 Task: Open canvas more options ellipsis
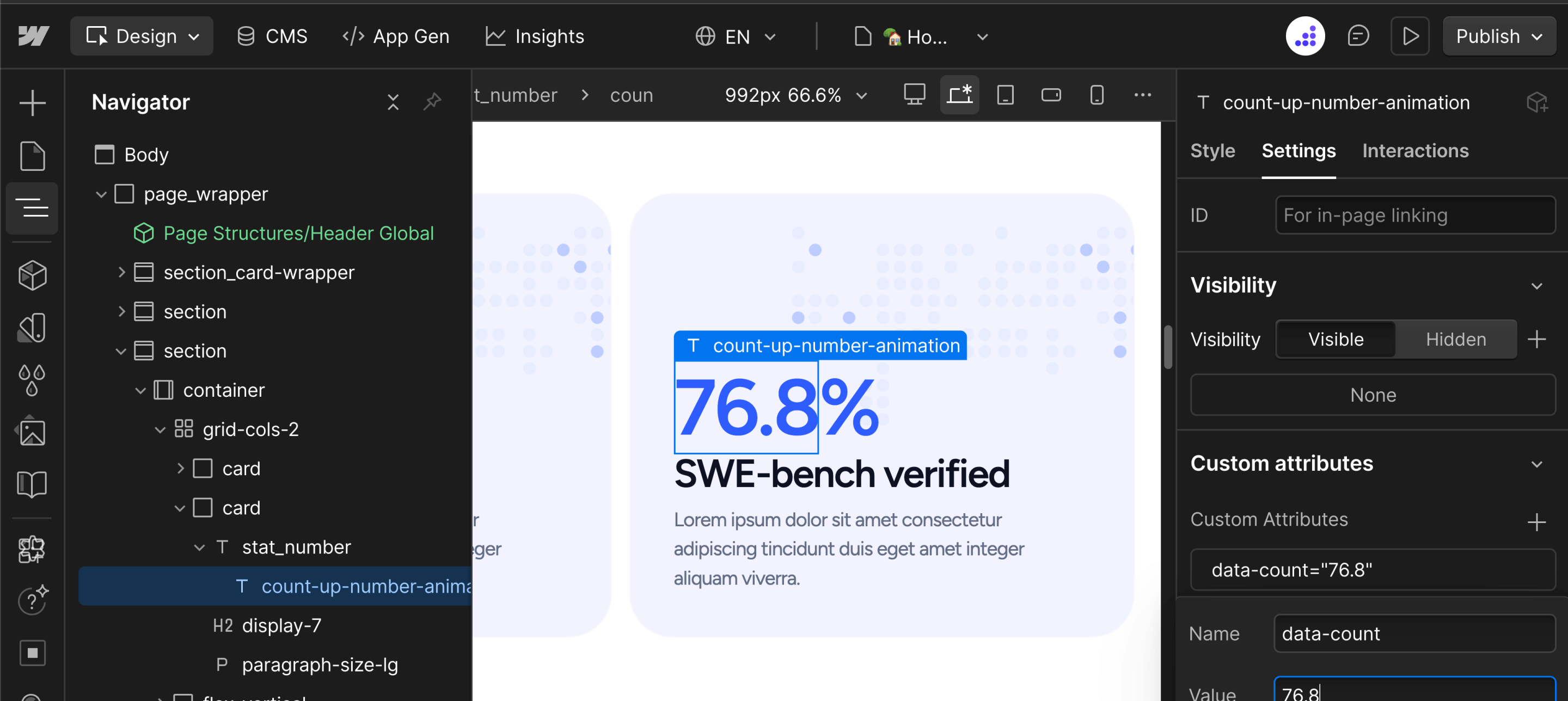[x=1143, y=95]
